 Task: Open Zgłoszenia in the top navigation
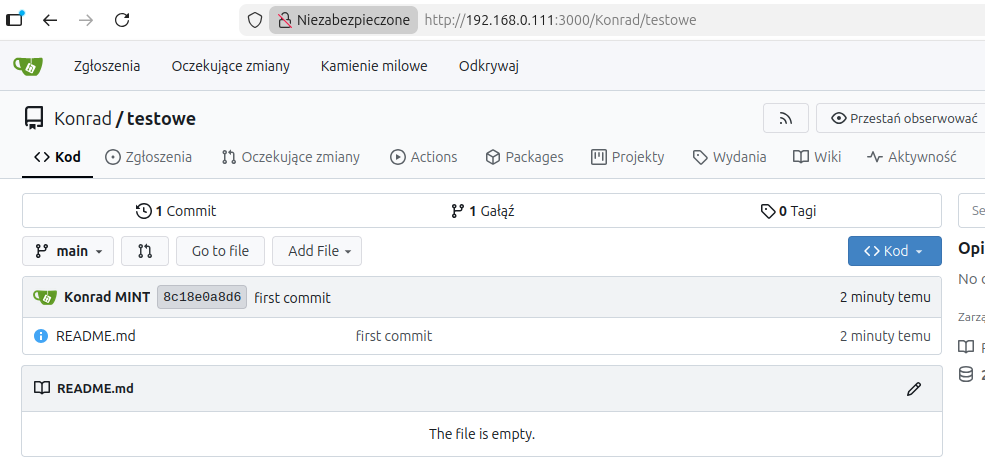(107, 66)
